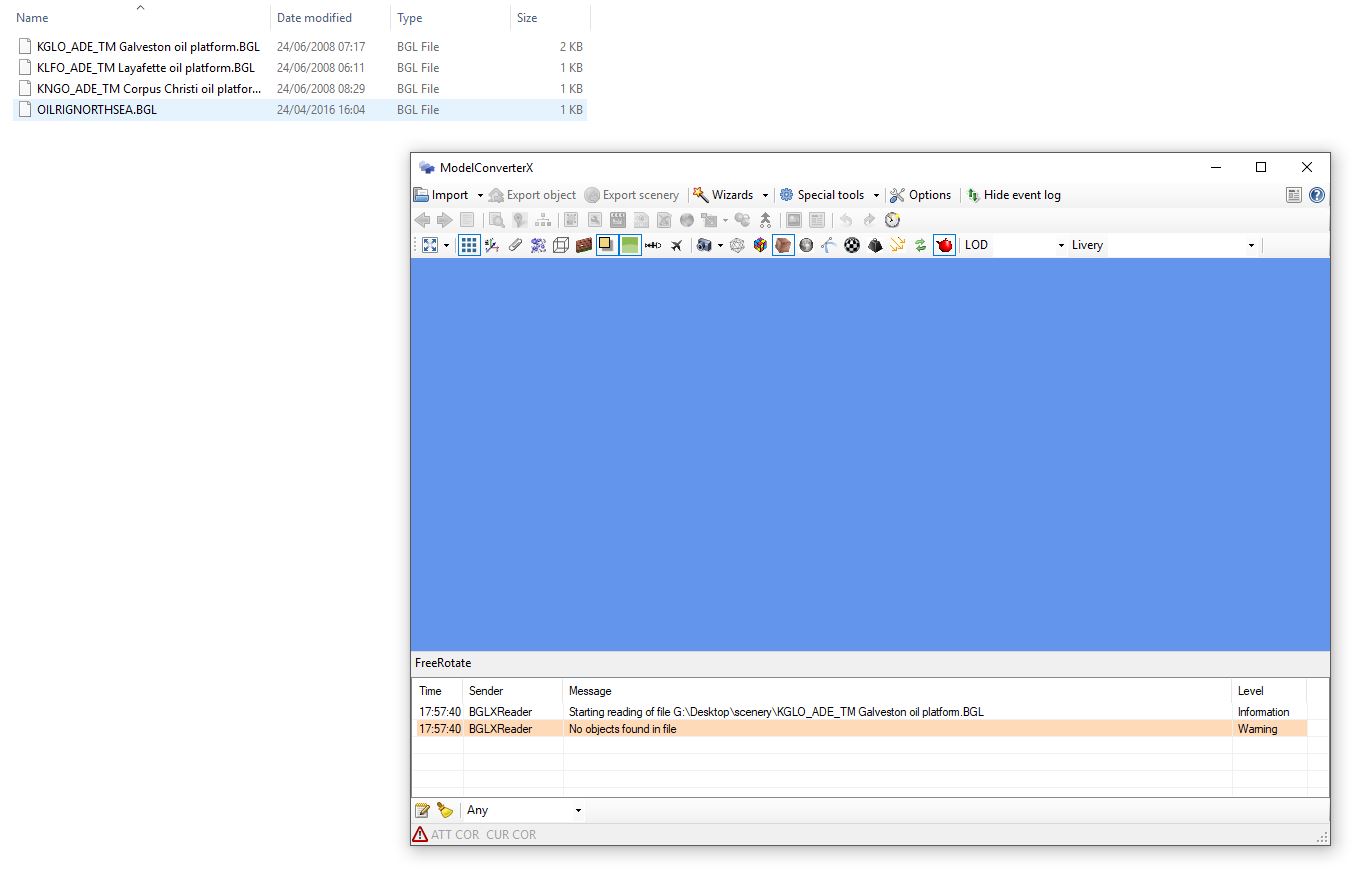Click the blue camera view icon

click(704, 245)
